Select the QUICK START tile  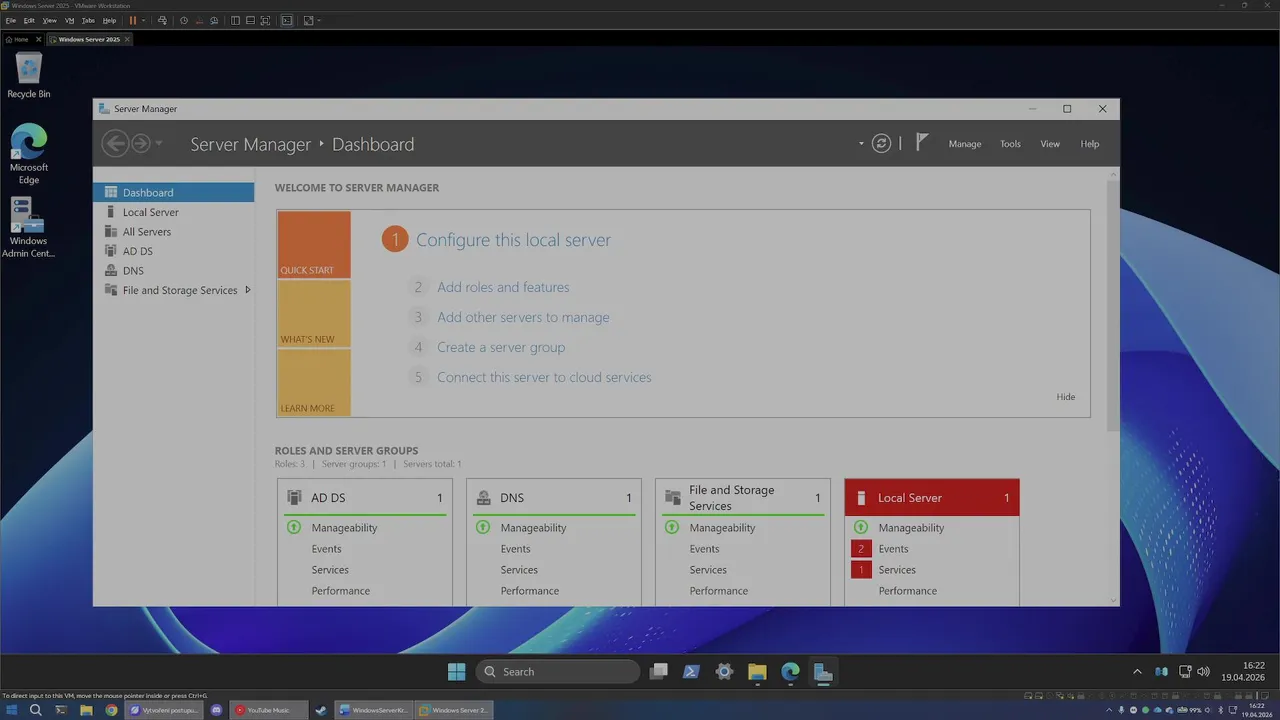(314, 244)
